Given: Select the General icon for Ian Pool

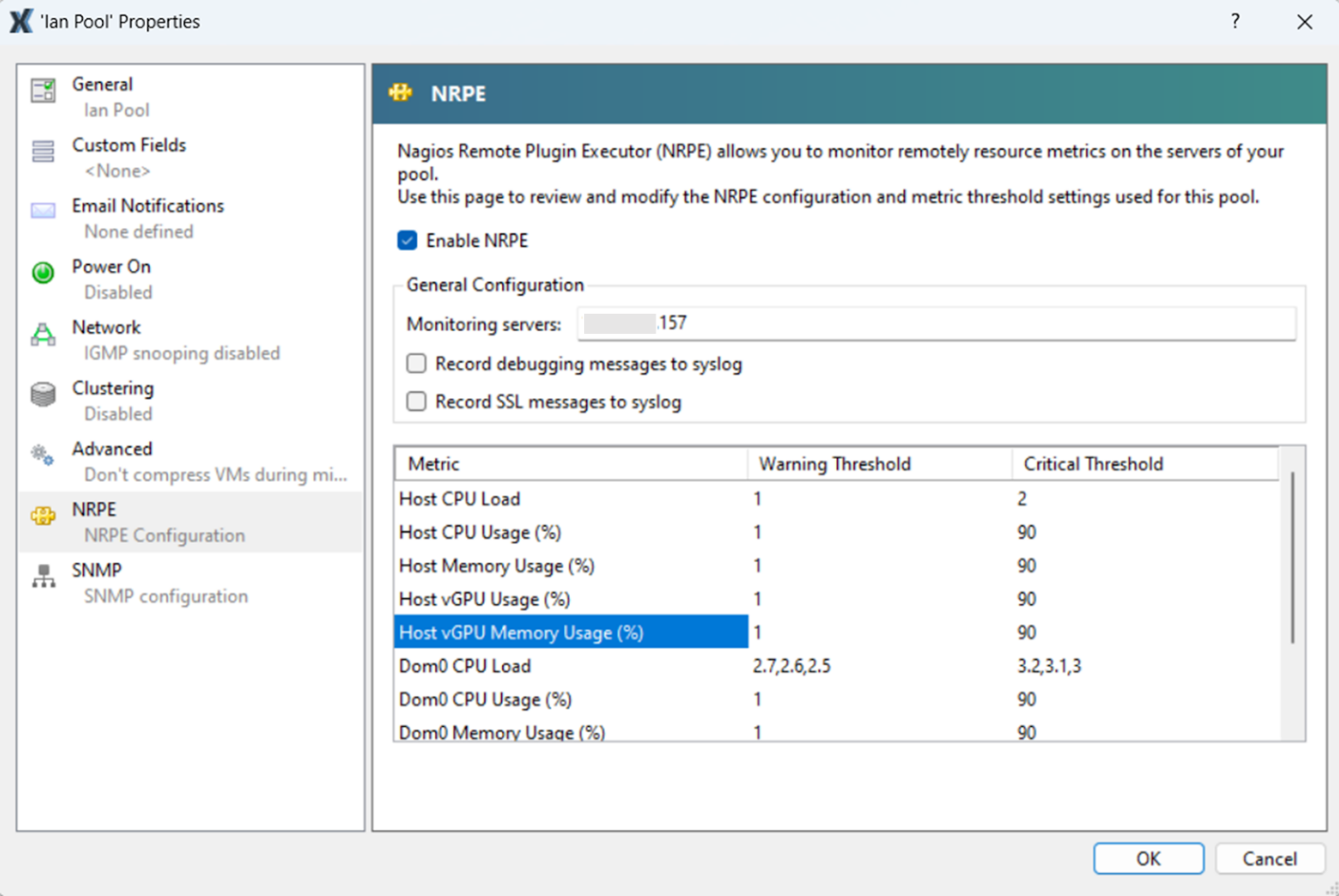Looking at the screenshot, I should pyautogui.click(x=42, y=90).
